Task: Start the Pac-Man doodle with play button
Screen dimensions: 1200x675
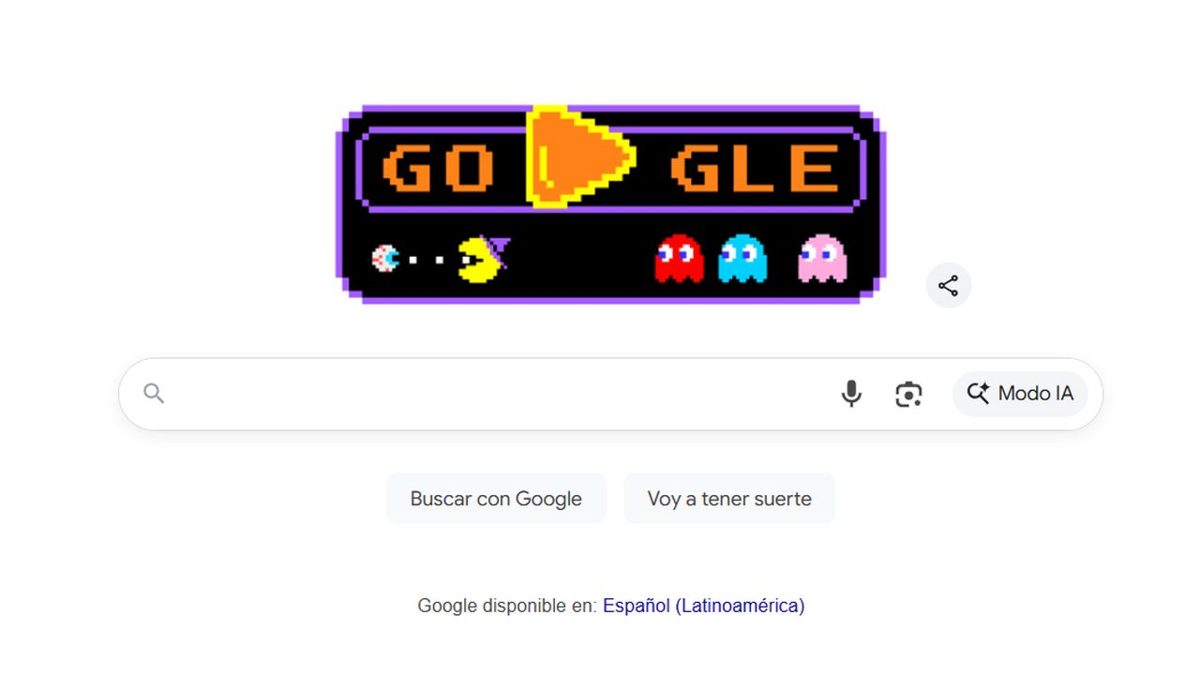Action: coord(578,156)
